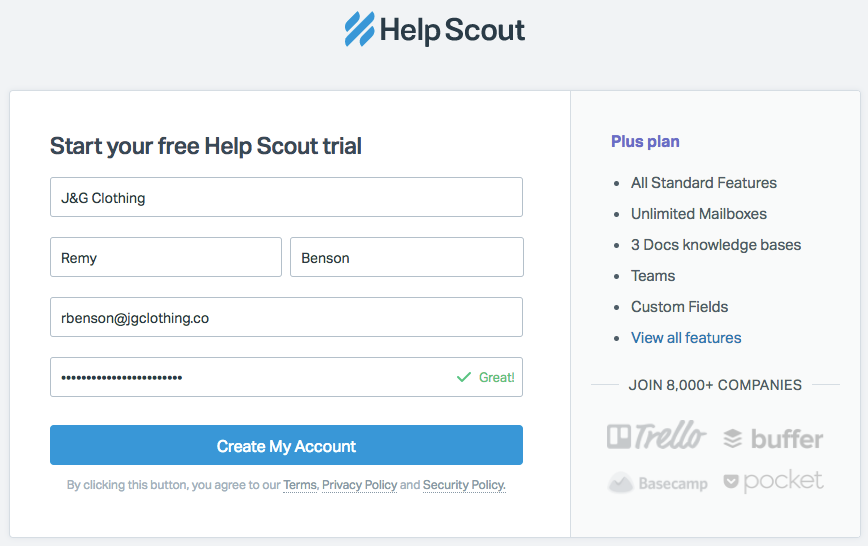Open the Security Policy link

[464, 485]
